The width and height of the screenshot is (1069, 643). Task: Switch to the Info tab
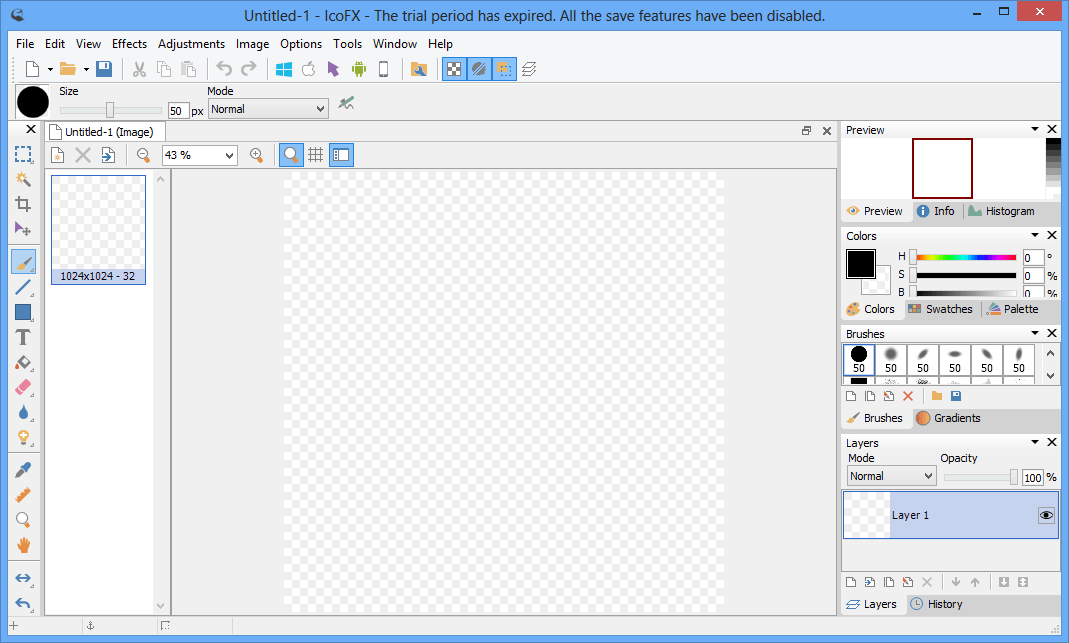click(936, 211)
